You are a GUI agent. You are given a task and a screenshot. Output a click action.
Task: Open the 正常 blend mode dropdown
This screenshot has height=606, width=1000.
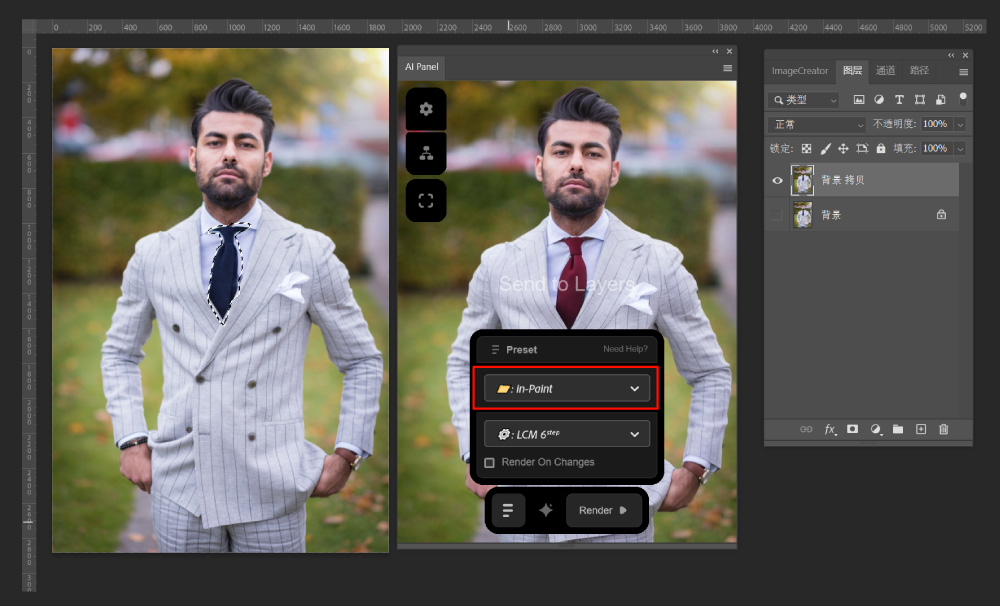pos(817,124)
